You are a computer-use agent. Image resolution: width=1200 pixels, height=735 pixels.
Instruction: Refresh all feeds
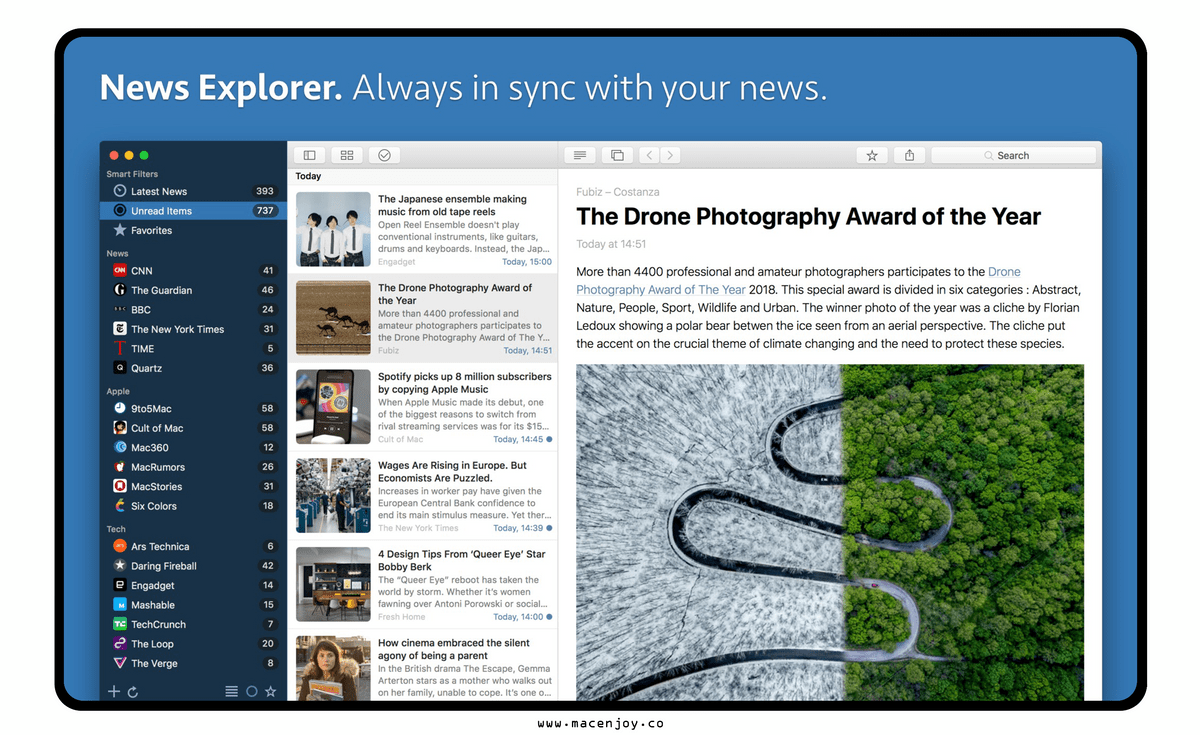tap(133, 691)
